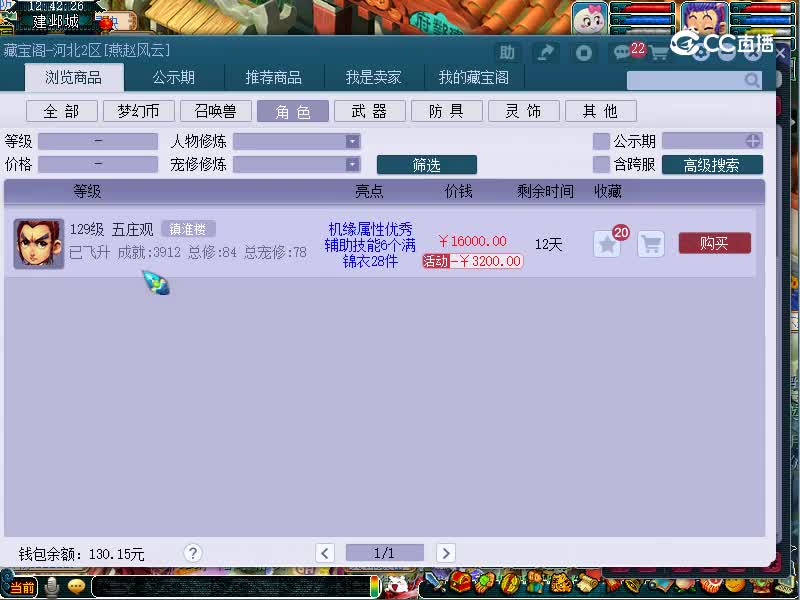Click the round shield icon in bottom toolbar

(509, 582)
